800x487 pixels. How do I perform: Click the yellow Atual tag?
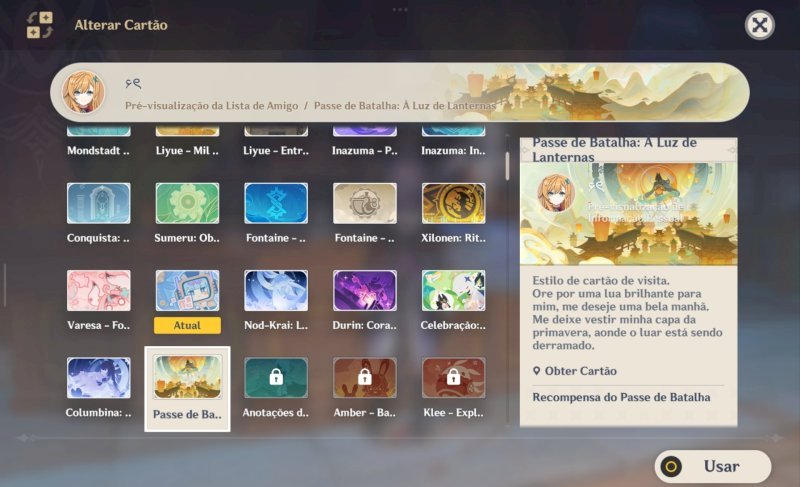187,325
